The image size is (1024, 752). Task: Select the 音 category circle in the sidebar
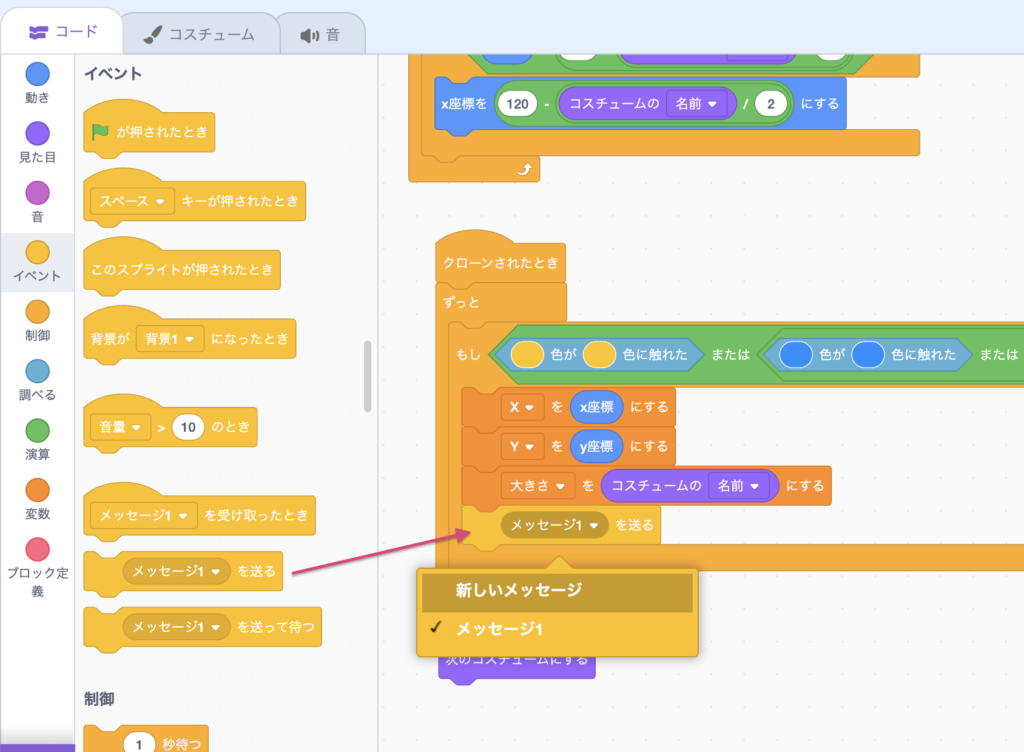(37, 193)
